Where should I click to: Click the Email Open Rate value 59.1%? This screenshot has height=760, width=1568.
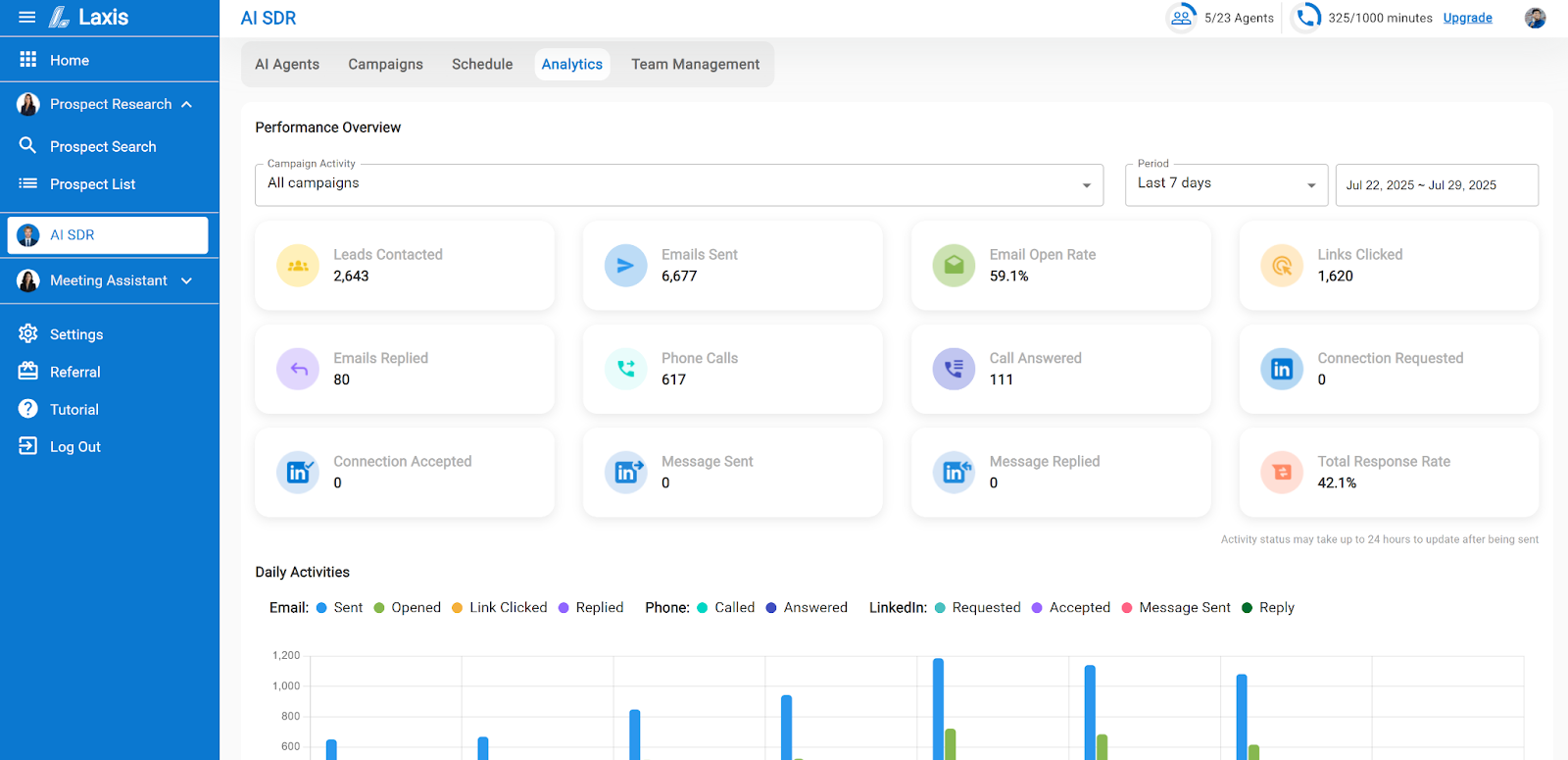coord(1008,277)
